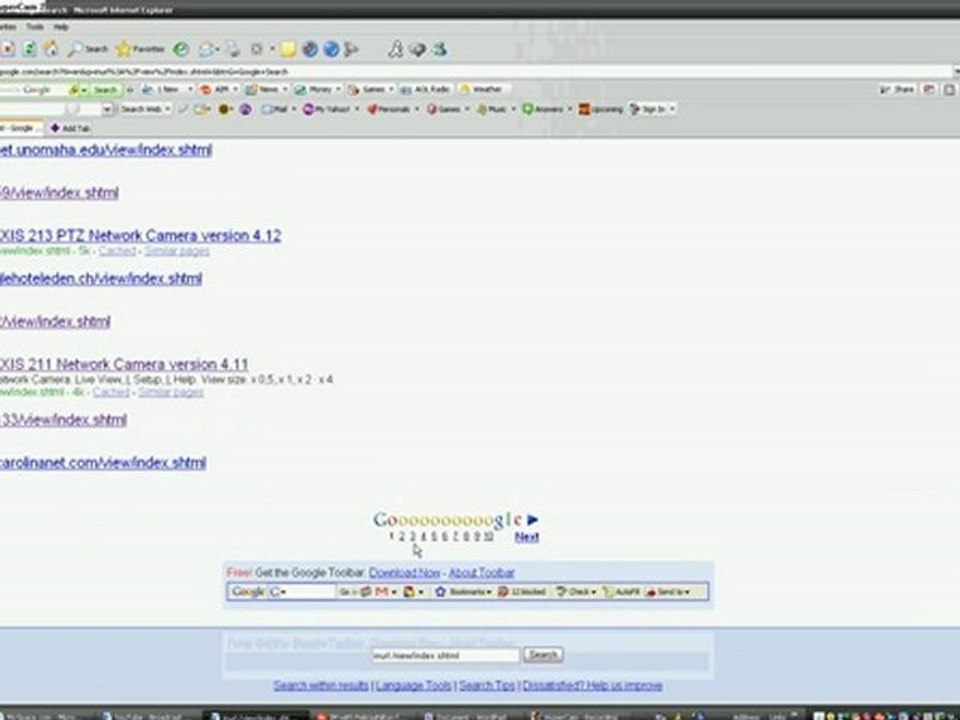This screenshot has height=720, width=960.
Task: Click the Money button on AOL toolbar
Action: (313, 89)
